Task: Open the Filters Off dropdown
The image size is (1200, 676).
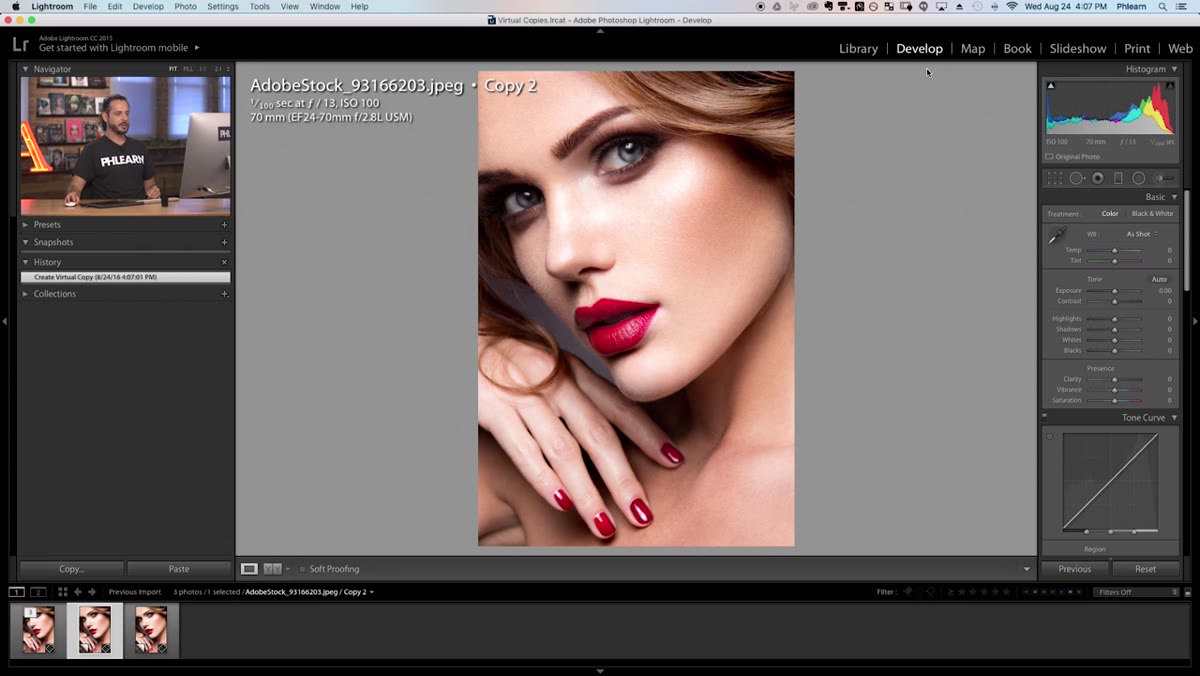Action: click(x=1136, y=592)
